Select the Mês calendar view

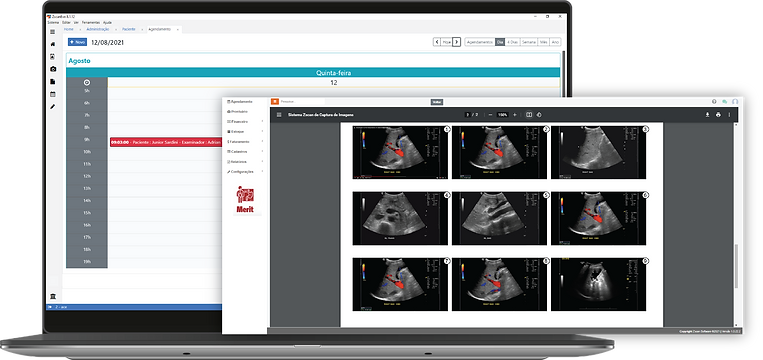click(x=544, y=42)
